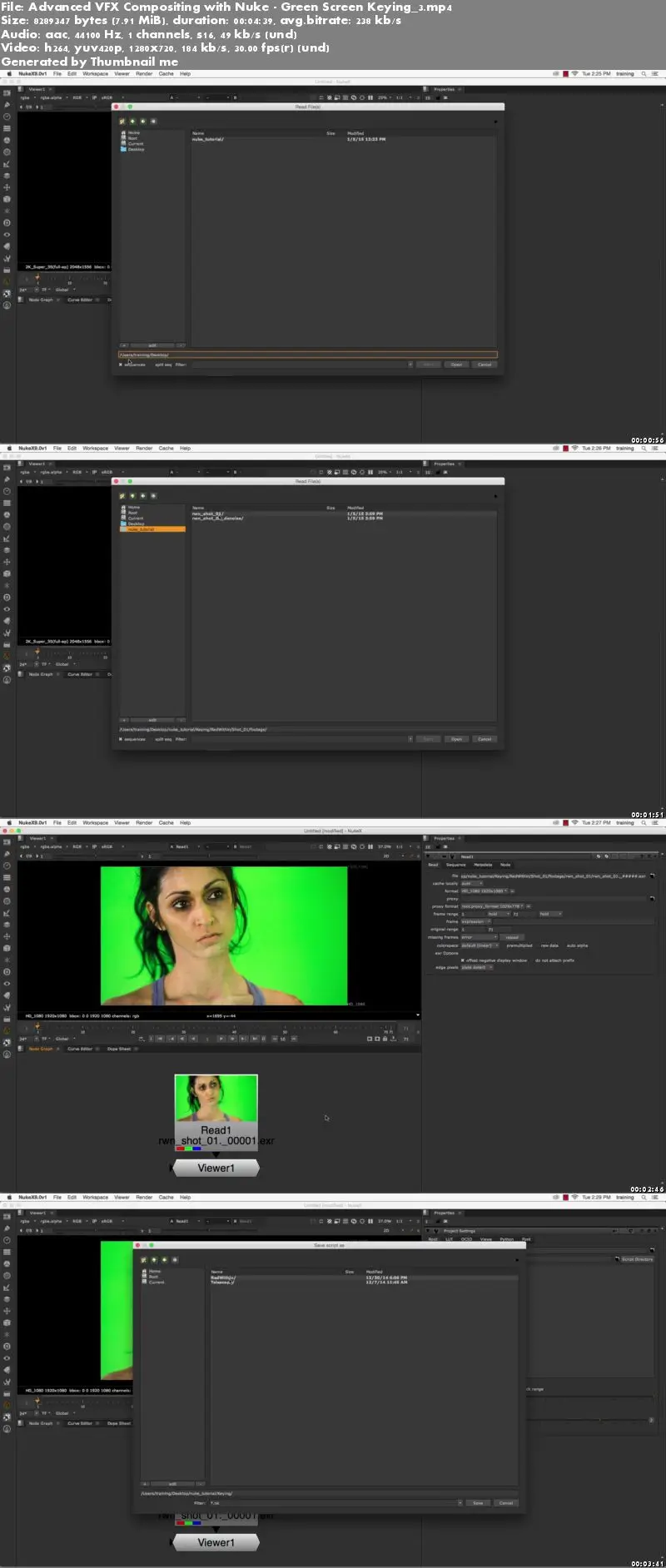Screen dimensions: 666x1568
Task: Toggle the IP button in the 00:02:46 viewer
Action: tap(94, 846)
